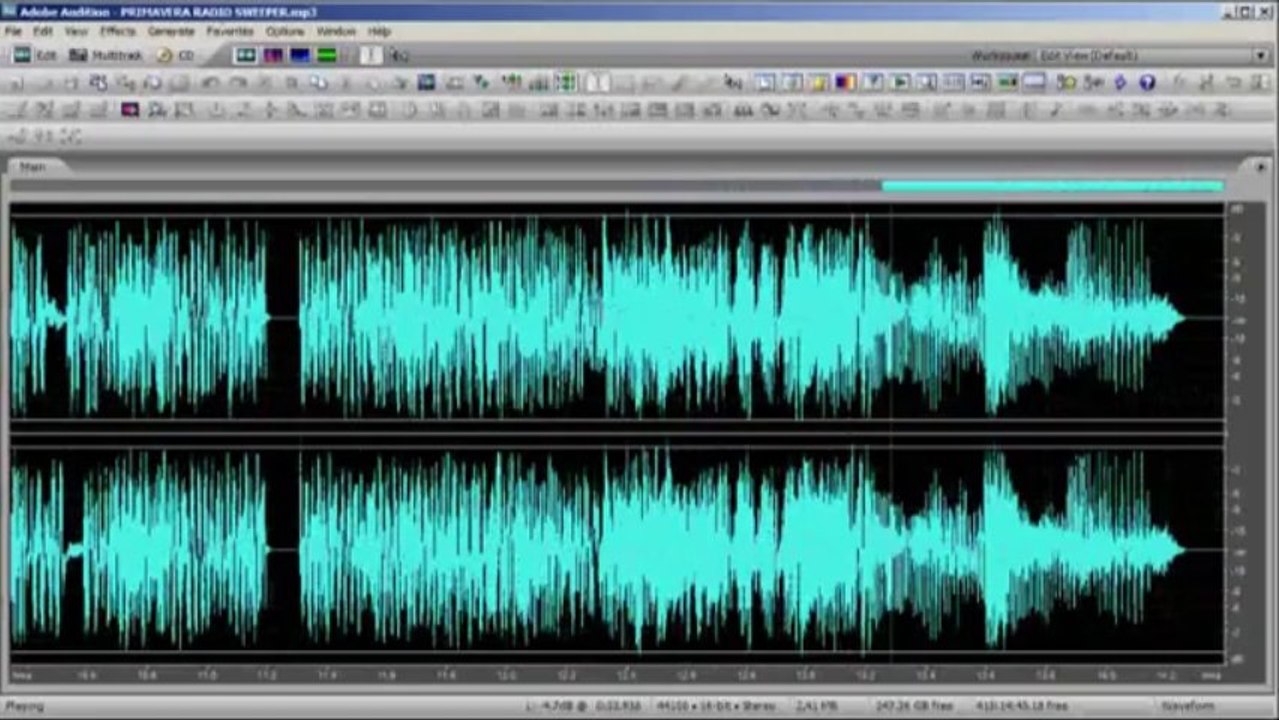Click the blue question-mark Help icon
The height and width of the screenshot is (720, 1279).
pyautogui.click(x=1147, y=83)
